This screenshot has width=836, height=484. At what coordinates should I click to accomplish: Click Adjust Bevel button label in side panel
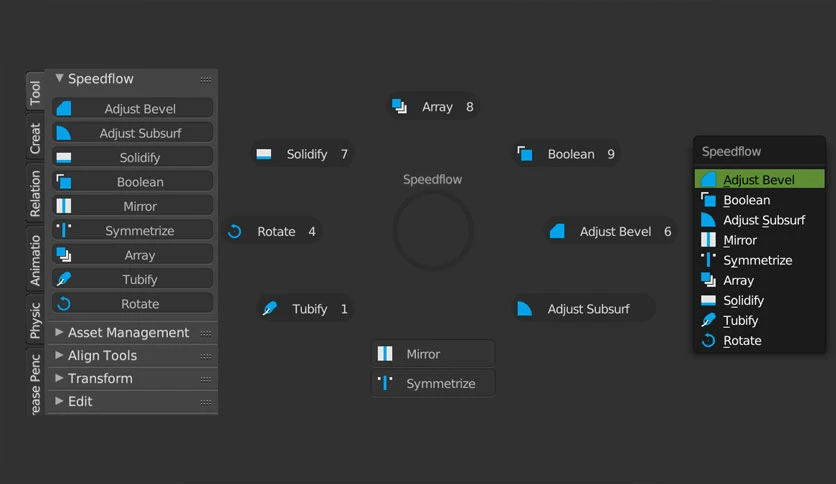coord(140,109)
